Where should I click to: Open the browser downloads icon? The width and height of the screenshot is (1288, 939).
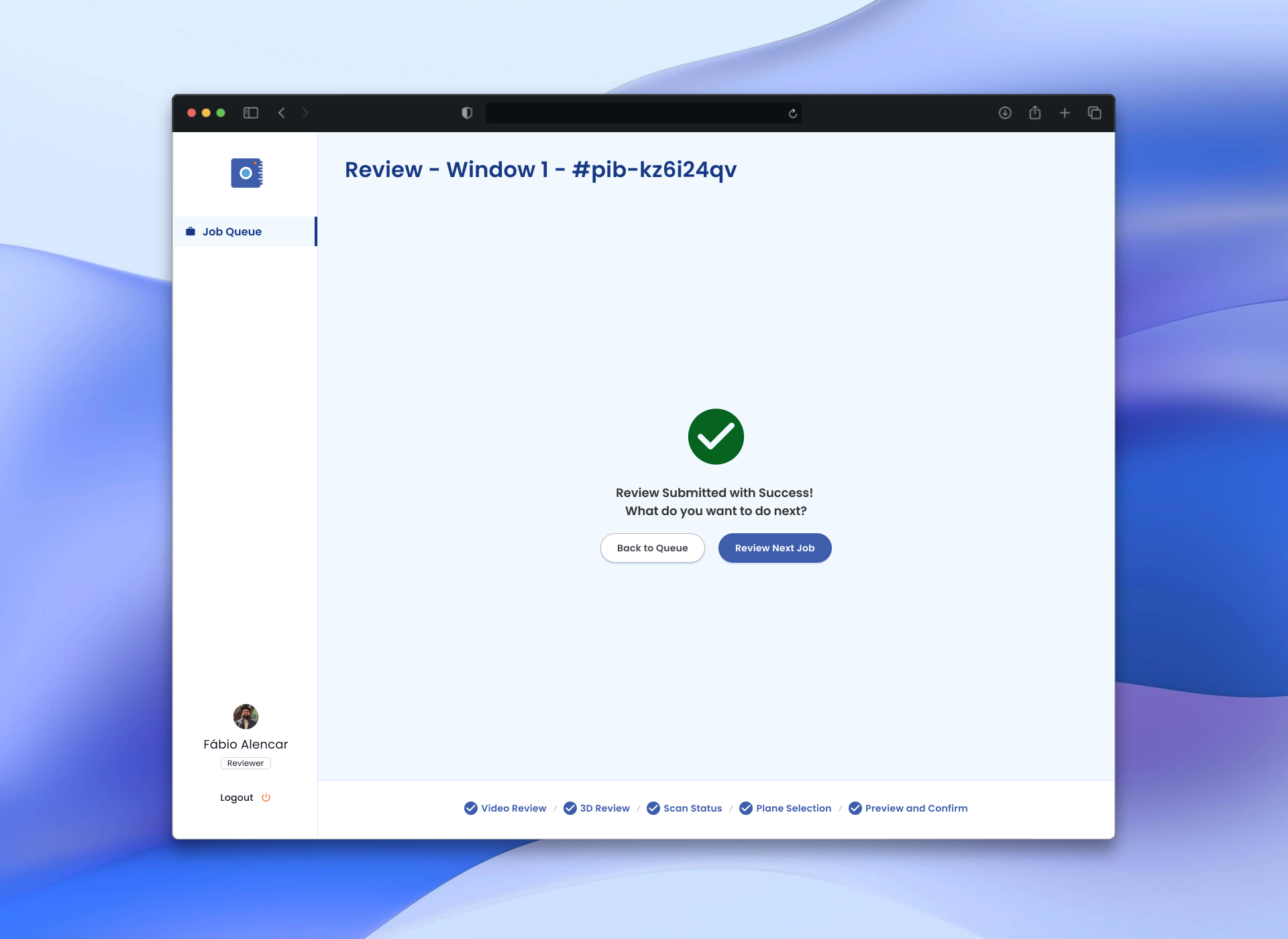click(x=1005, y=113)
